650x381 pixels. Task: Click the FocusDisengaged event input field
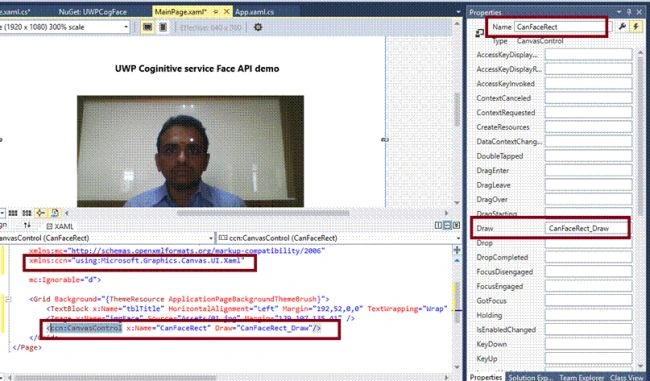point(588,272)
